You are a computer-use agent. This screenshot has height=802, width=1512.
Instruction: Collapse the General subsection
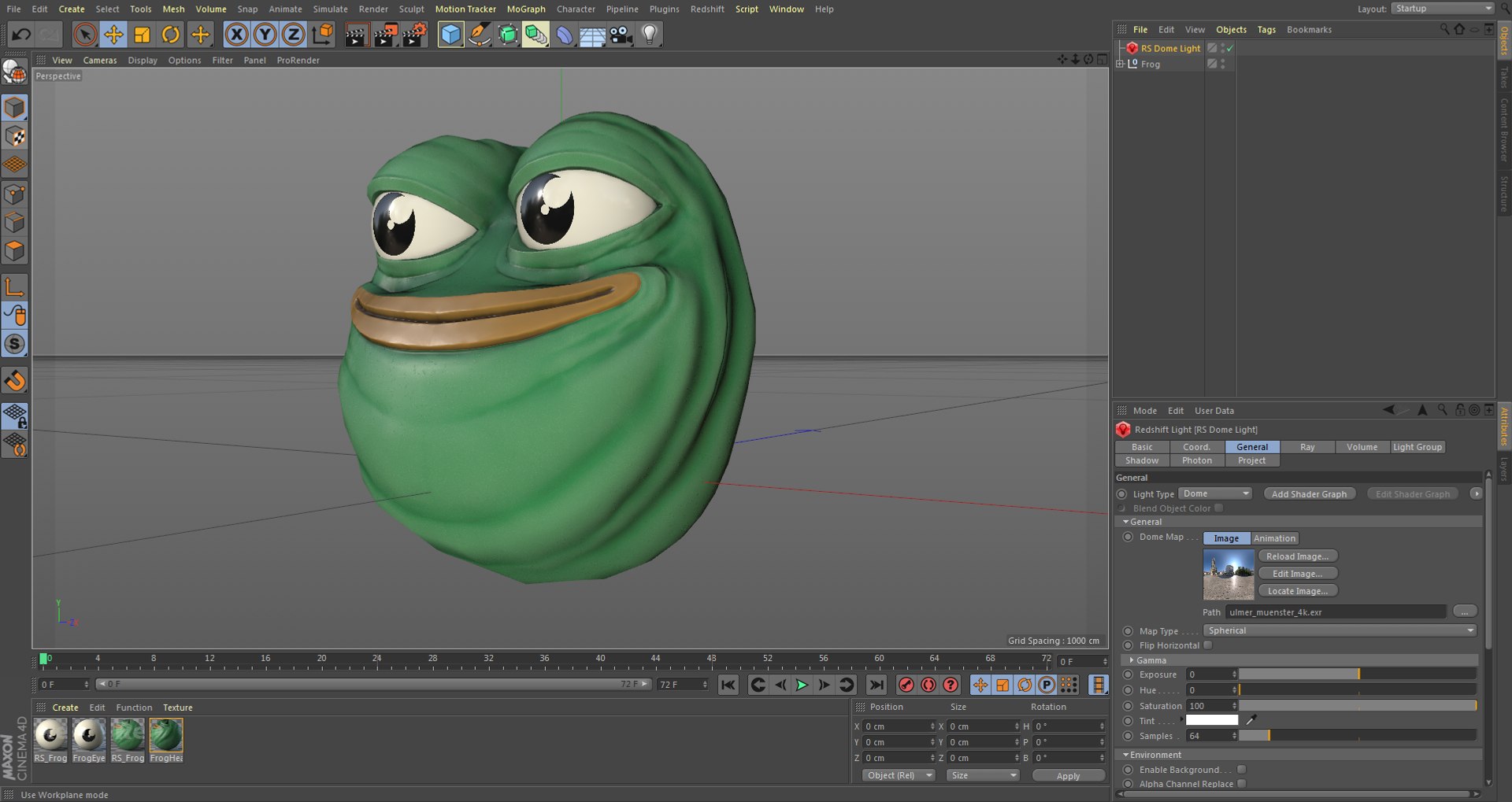(x=1125, y=522)
